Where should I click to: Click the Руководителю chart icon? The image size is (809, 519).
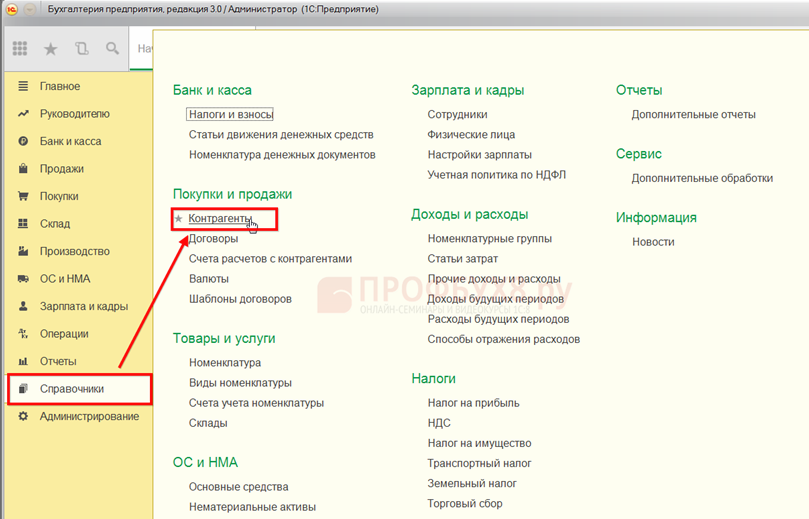point(23,113)
